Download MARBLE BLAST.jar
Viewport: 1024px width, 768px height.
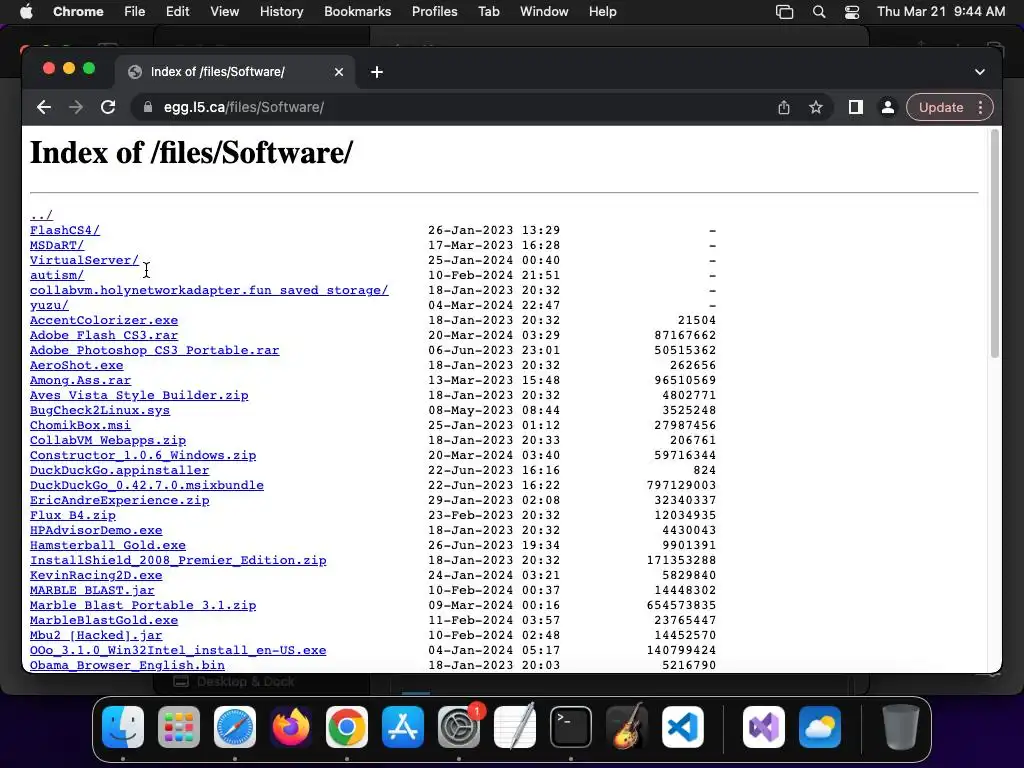click(x=92, y=590)
